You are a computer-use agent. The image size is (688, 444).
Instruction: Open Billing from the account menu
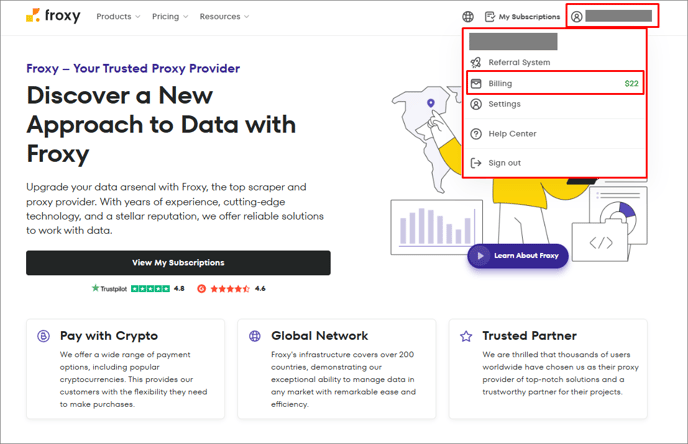click(555, 83)
